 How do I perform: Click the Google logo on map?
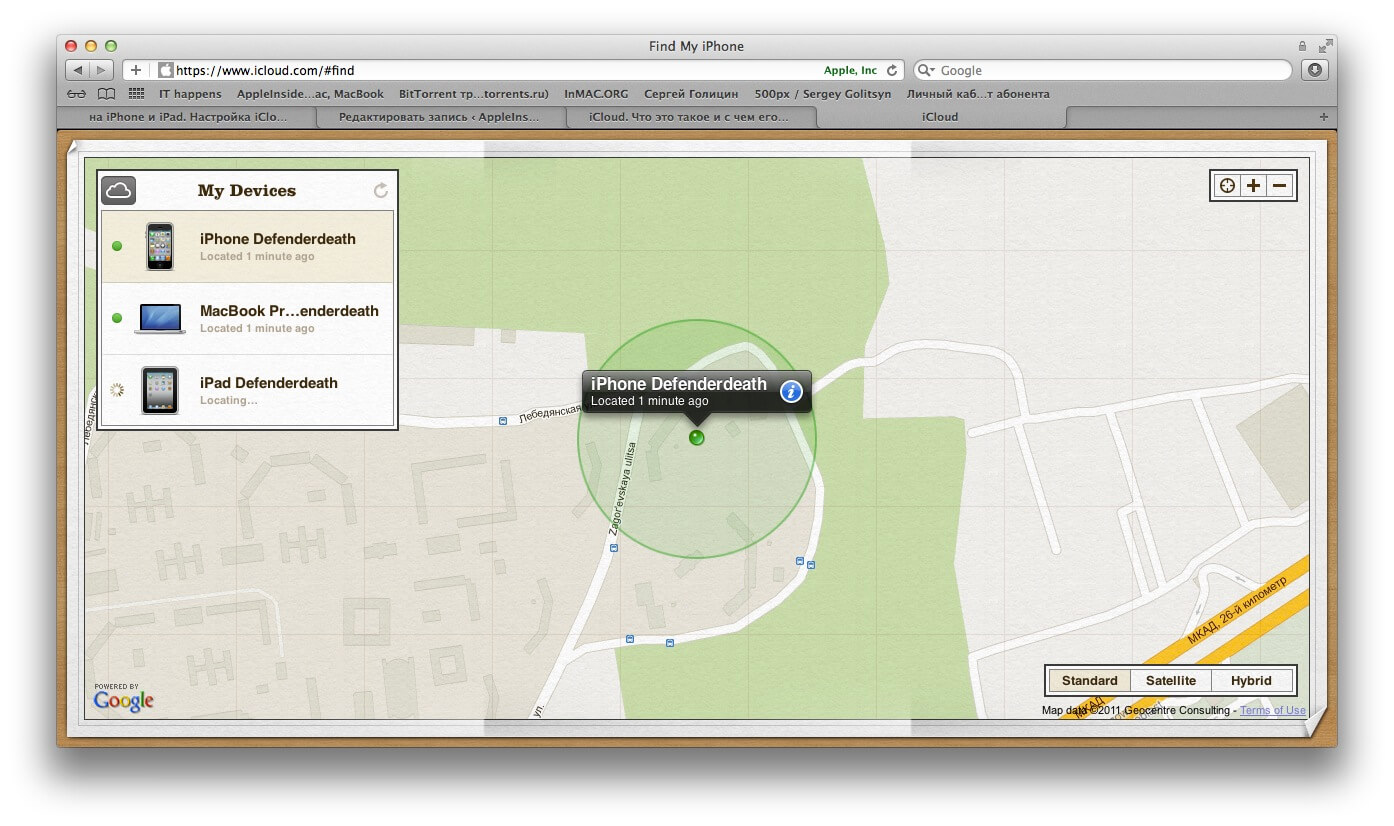coord(123,699)
